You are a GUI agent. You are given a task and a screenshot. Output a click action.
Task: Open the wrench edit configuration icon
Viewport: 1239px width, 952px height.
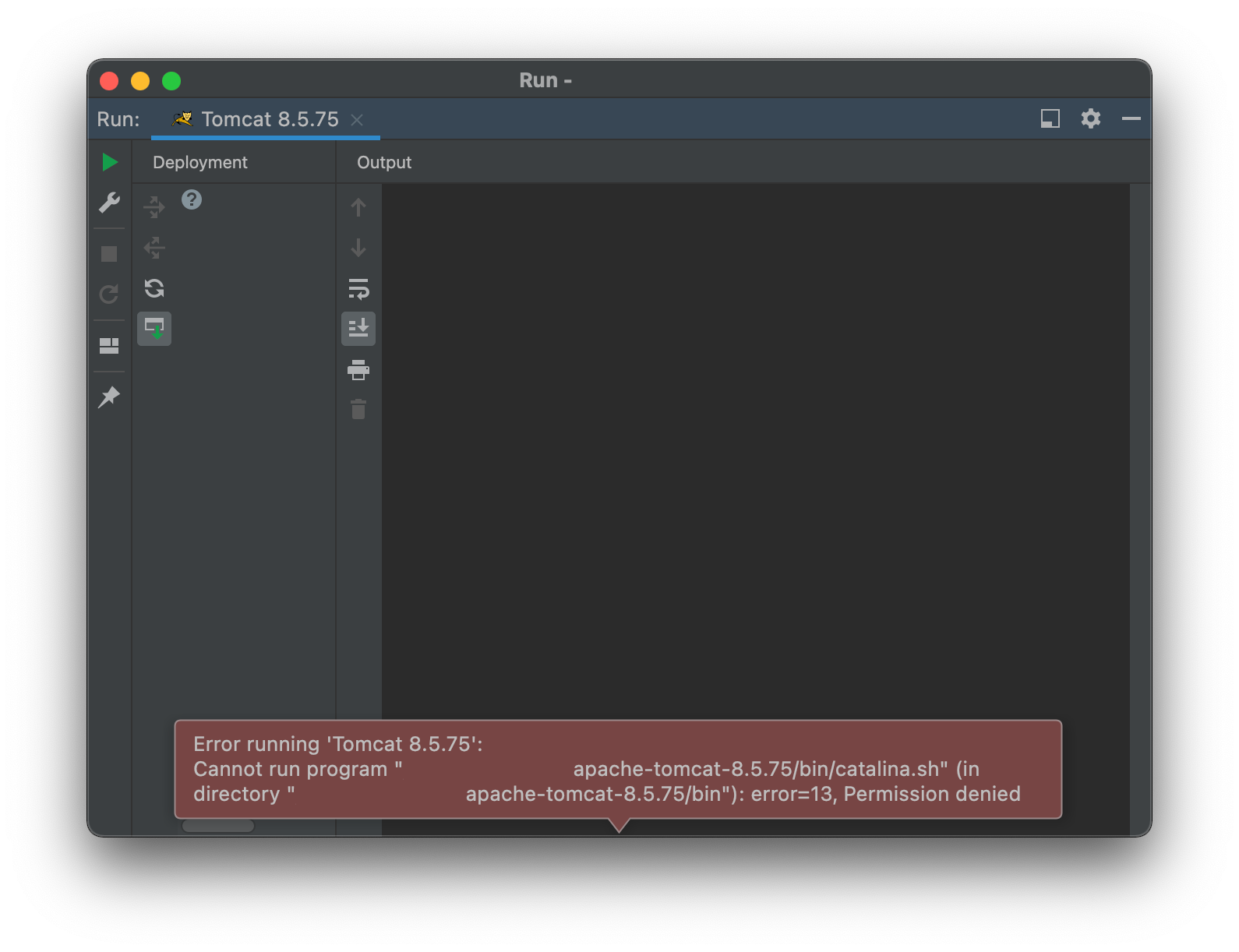point(109,203)
